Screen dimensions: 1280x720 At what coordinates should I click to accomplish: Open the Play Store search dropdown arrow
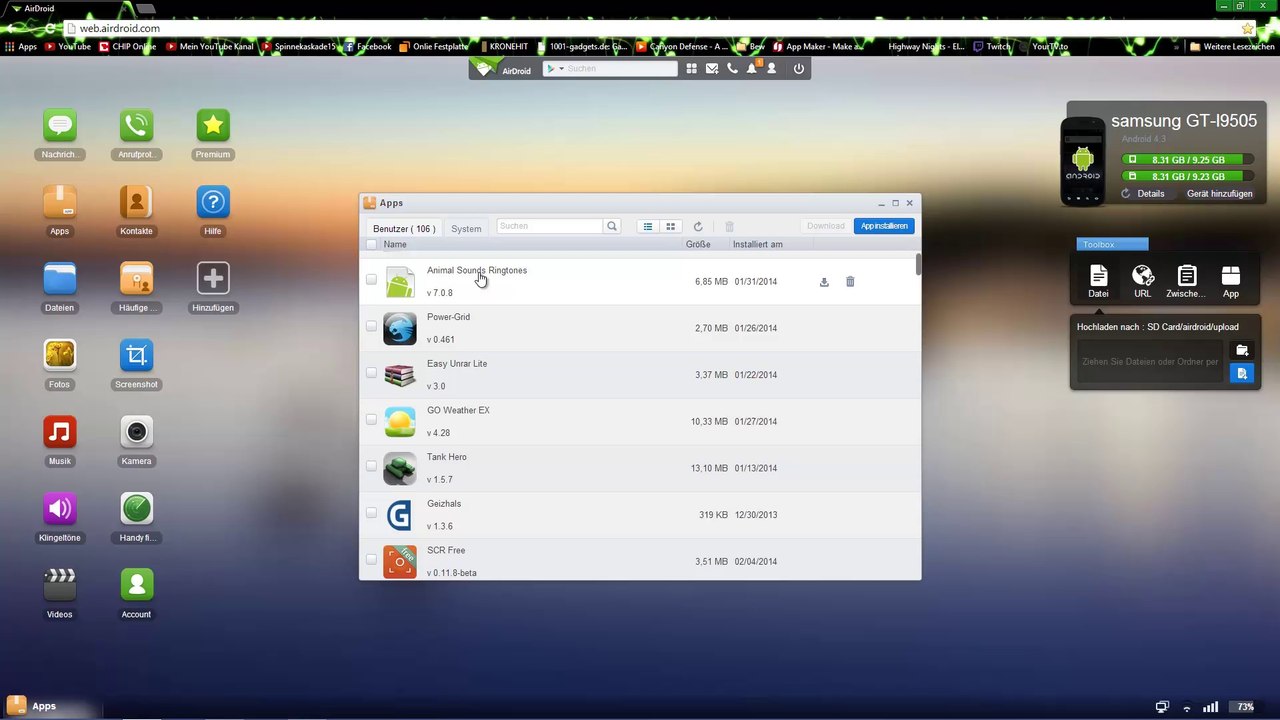tap(561, 69)
